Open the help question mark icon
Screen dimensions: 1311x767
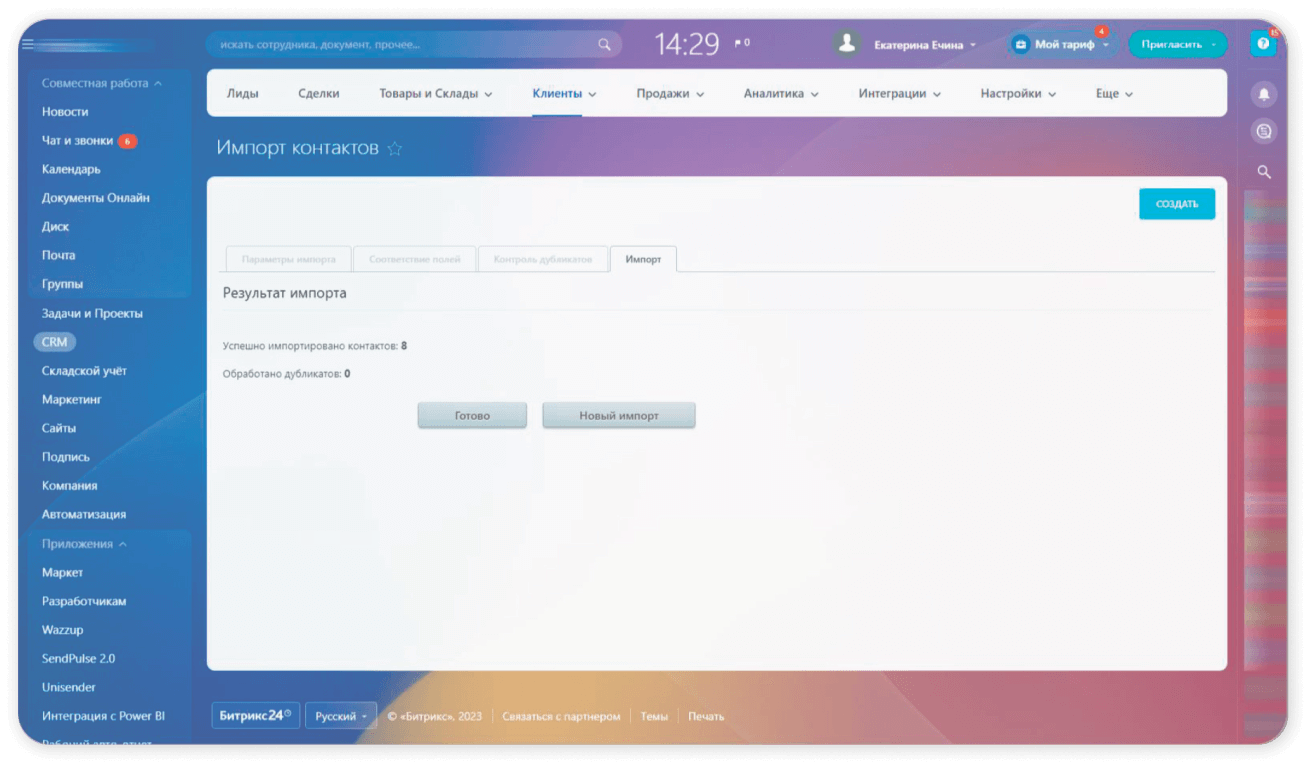[x=1263, y=44]
